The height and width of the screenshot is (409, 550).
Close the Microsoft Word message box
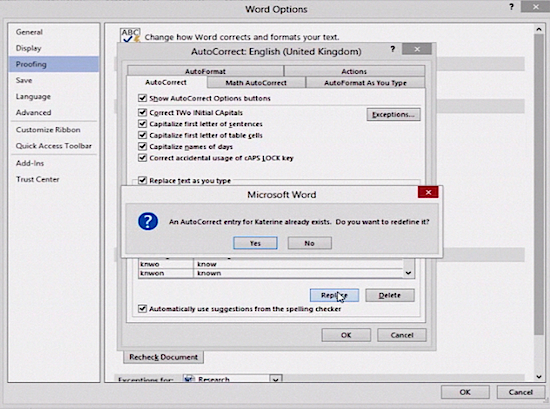(x=428, y=192)
